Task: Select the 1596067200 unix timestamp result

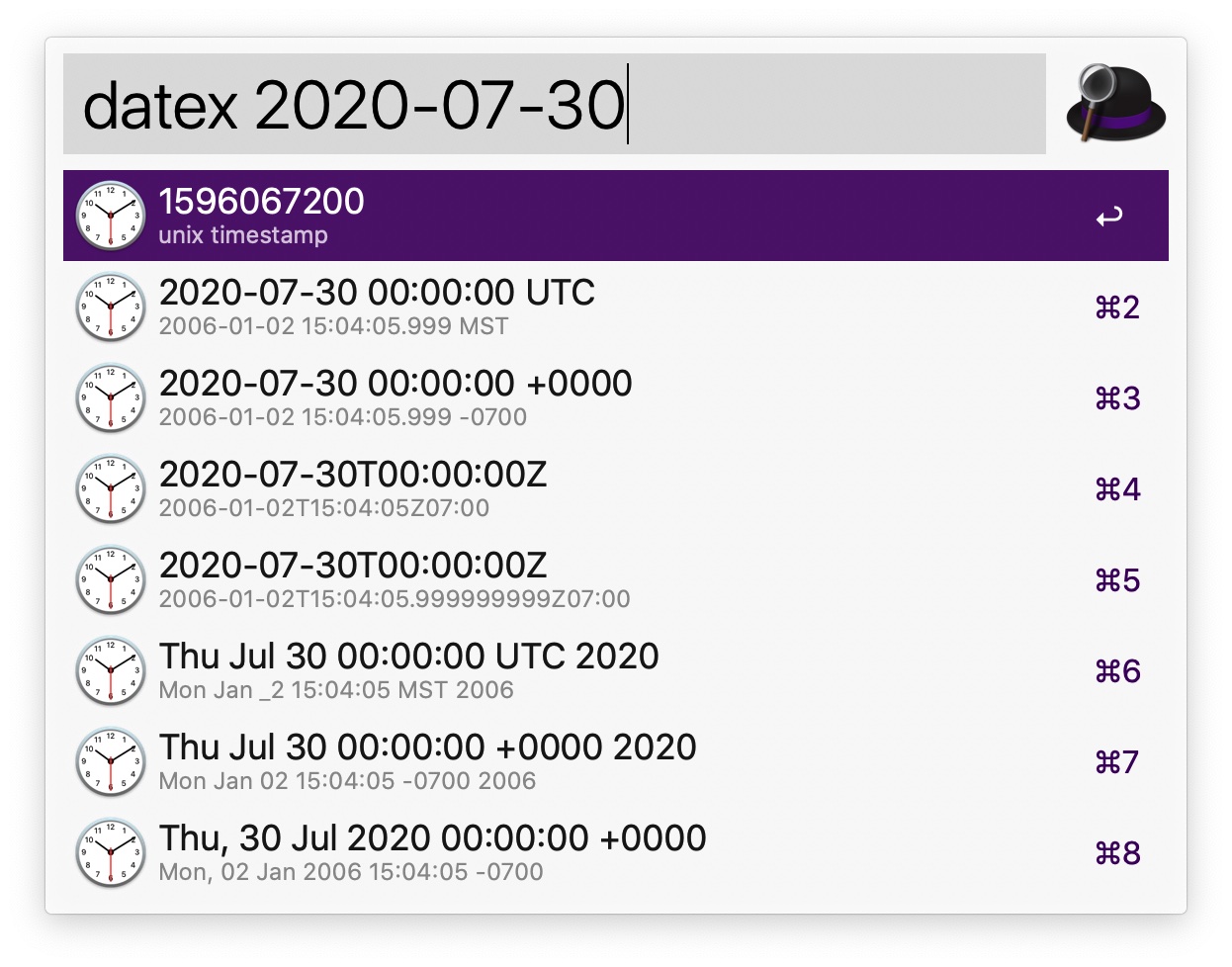Action: click(616, 216)
